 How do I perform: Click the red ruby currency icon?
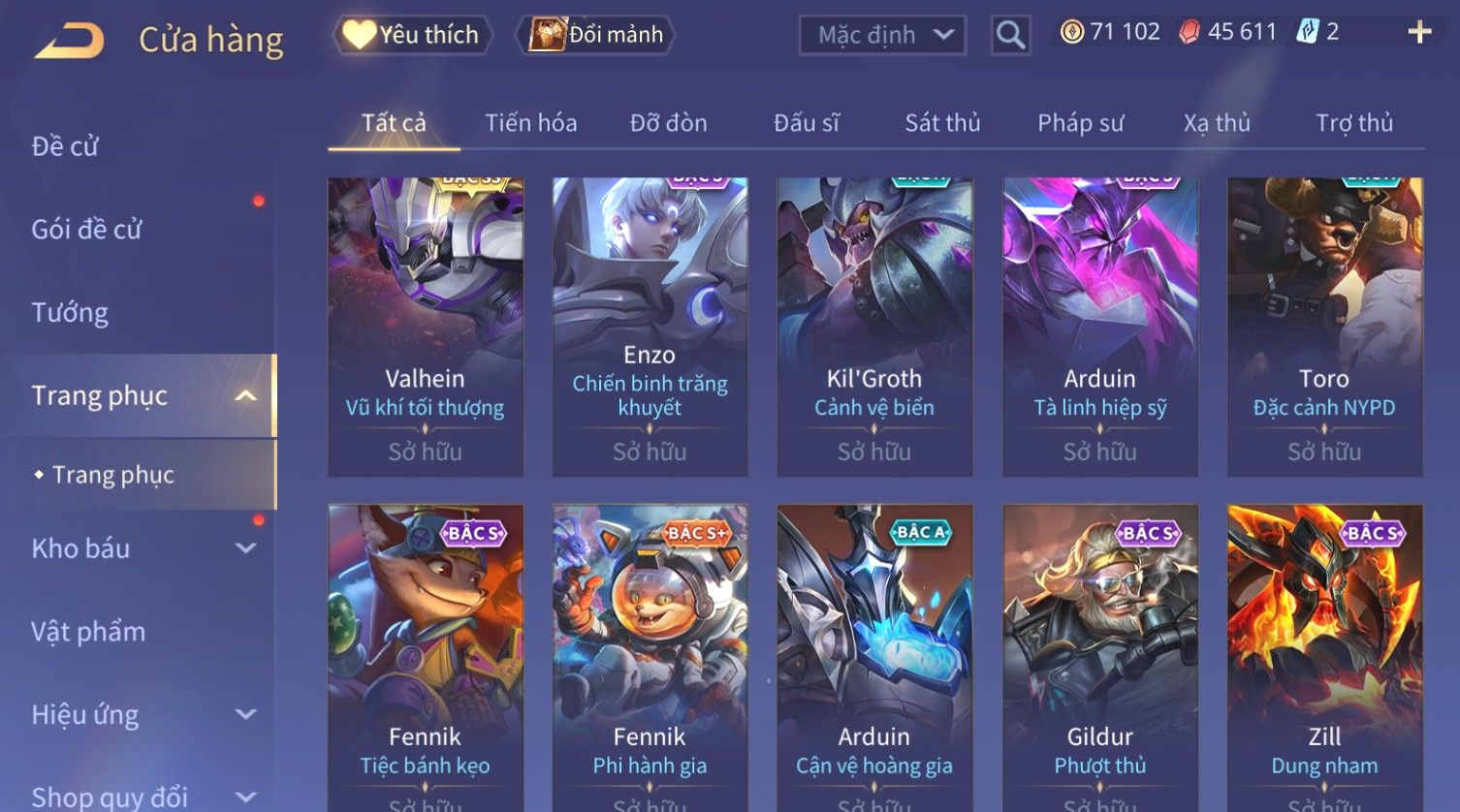tap(1189, 32)
